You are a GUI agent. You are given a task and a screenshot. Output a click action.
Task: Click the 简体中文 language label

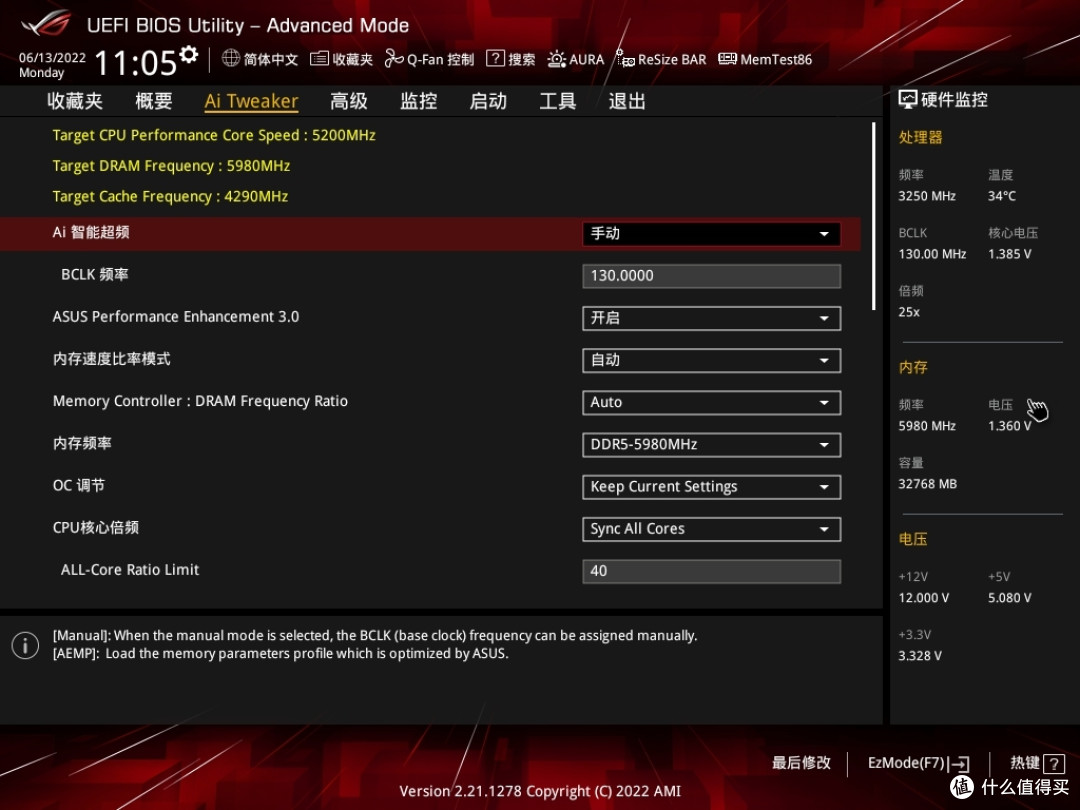click(271, 59)
